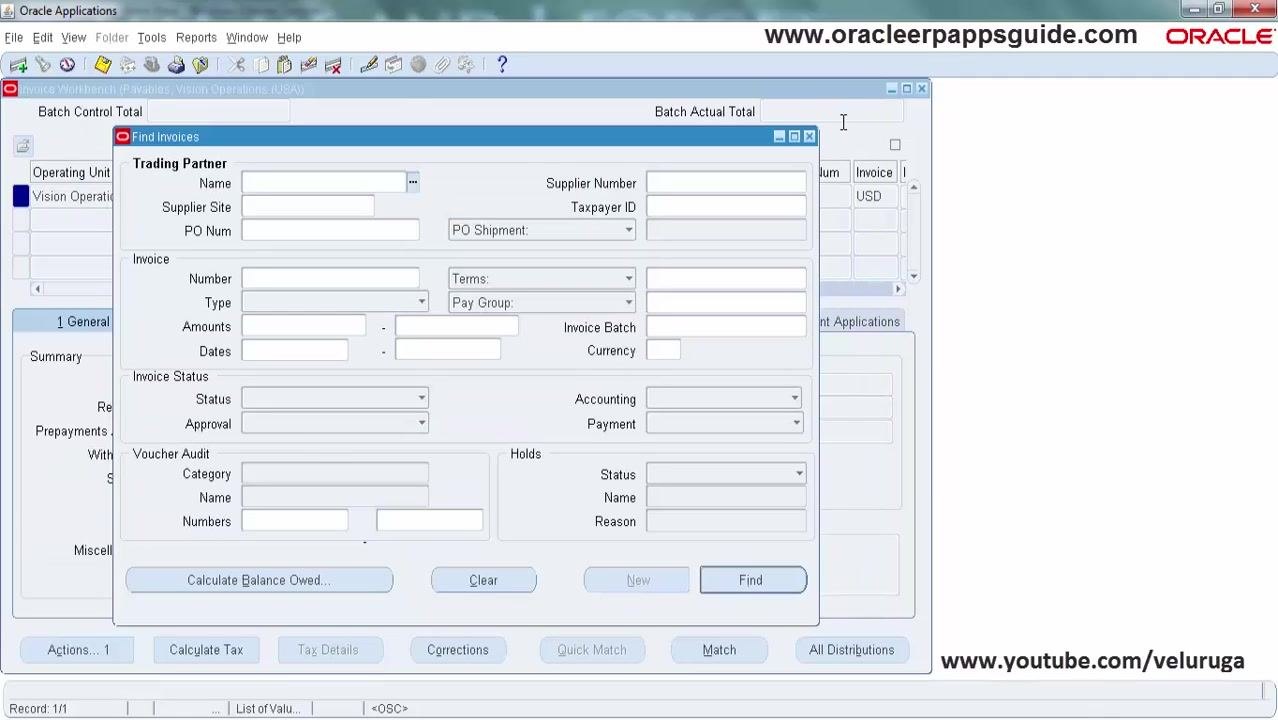Click the Folder Tools toolbar icon
This screenshot has width=1278, height=720.
[466, 65]
